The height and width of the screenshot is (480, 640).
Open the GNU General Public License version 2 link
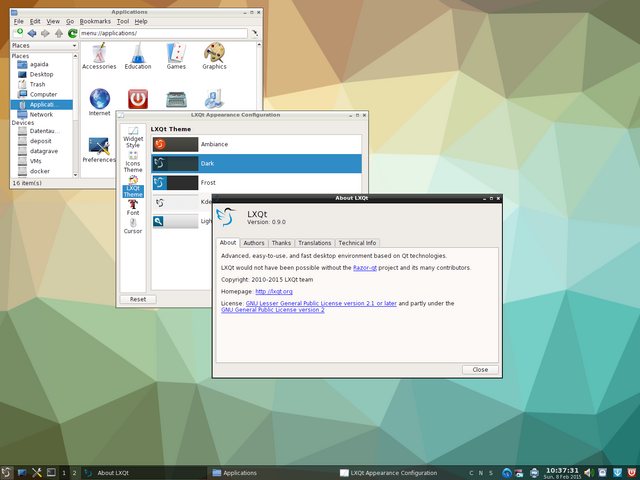[273, 310]
